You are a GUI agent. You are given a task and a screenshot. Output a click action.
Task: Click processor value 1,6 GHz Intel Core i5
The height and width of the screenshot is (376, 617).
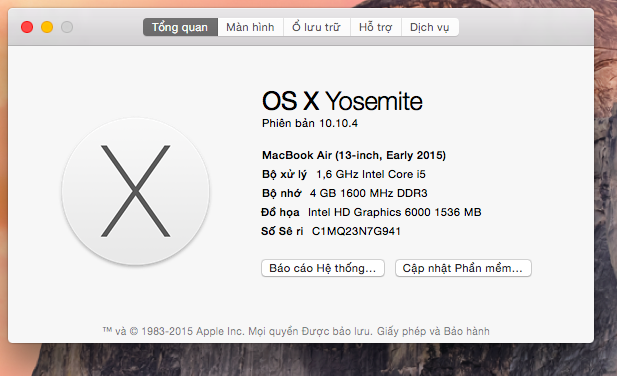[371, 174]
